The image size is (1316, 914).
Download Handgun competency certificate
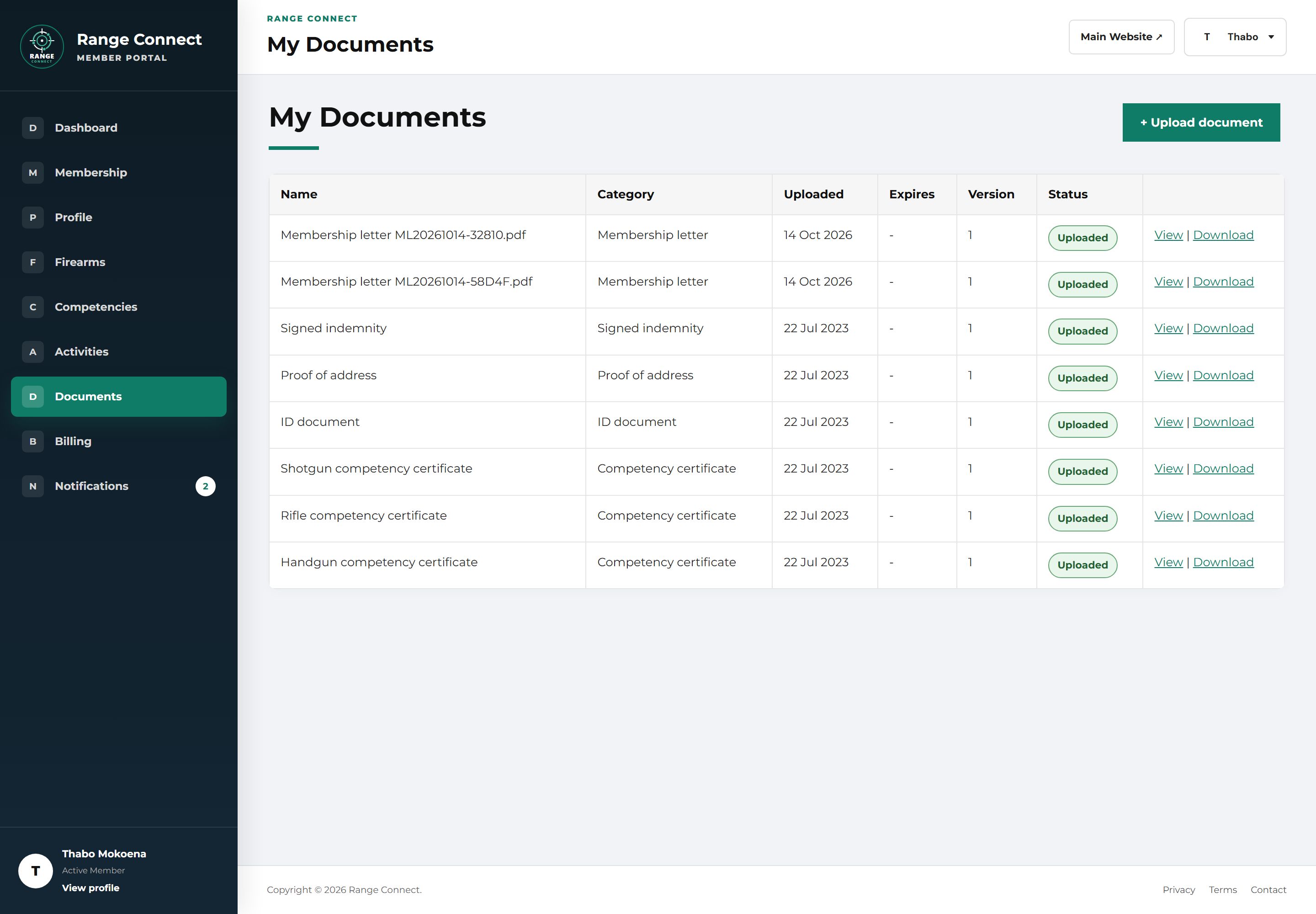[1223, 563]
